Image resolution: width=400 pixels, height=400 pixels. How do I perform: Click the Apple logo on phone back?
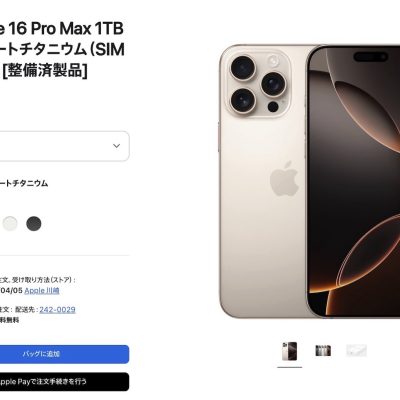[x=284, y=179]
